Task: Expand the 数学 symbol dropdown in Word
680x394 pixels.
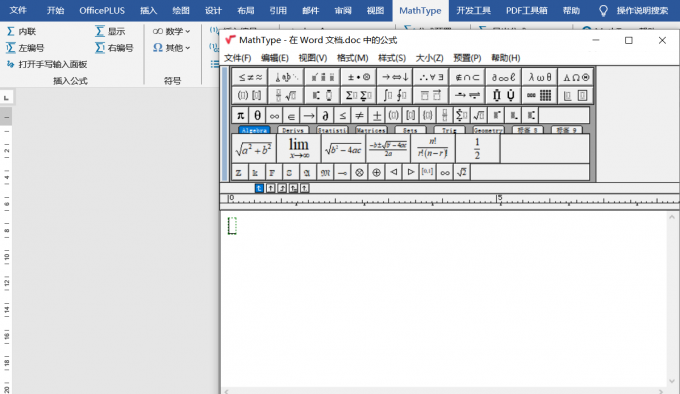Action: point(171,31)
